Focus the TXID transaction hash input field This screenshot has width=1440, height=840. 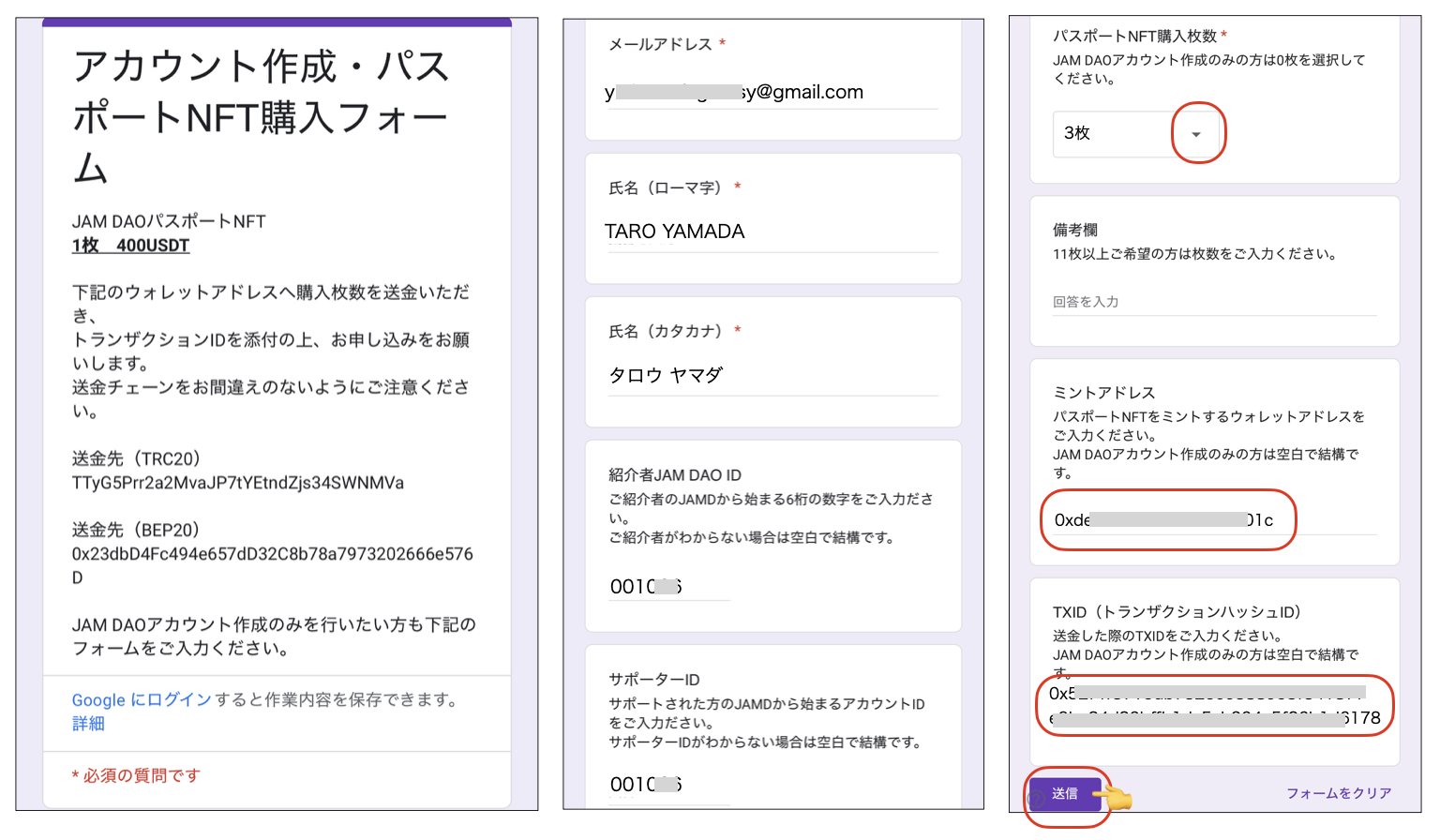click(1213, 706)
